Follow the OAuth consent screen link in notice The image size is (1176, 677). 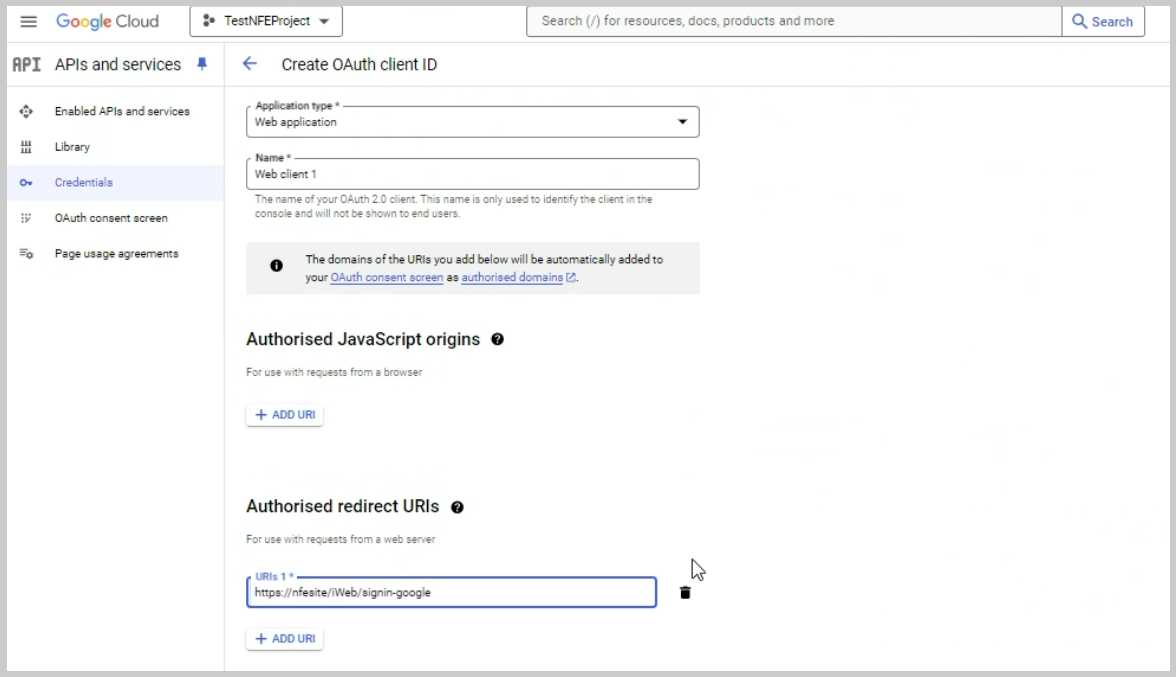[386, 277]
